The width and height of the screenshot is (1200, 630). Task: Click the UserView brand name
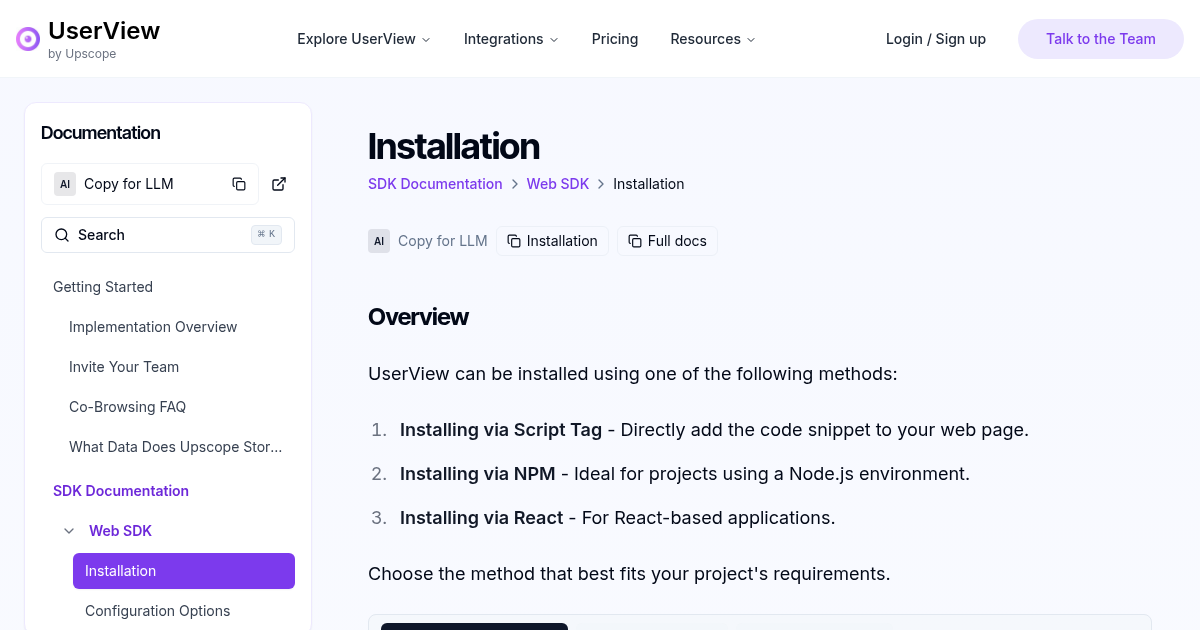pos(104,31)
